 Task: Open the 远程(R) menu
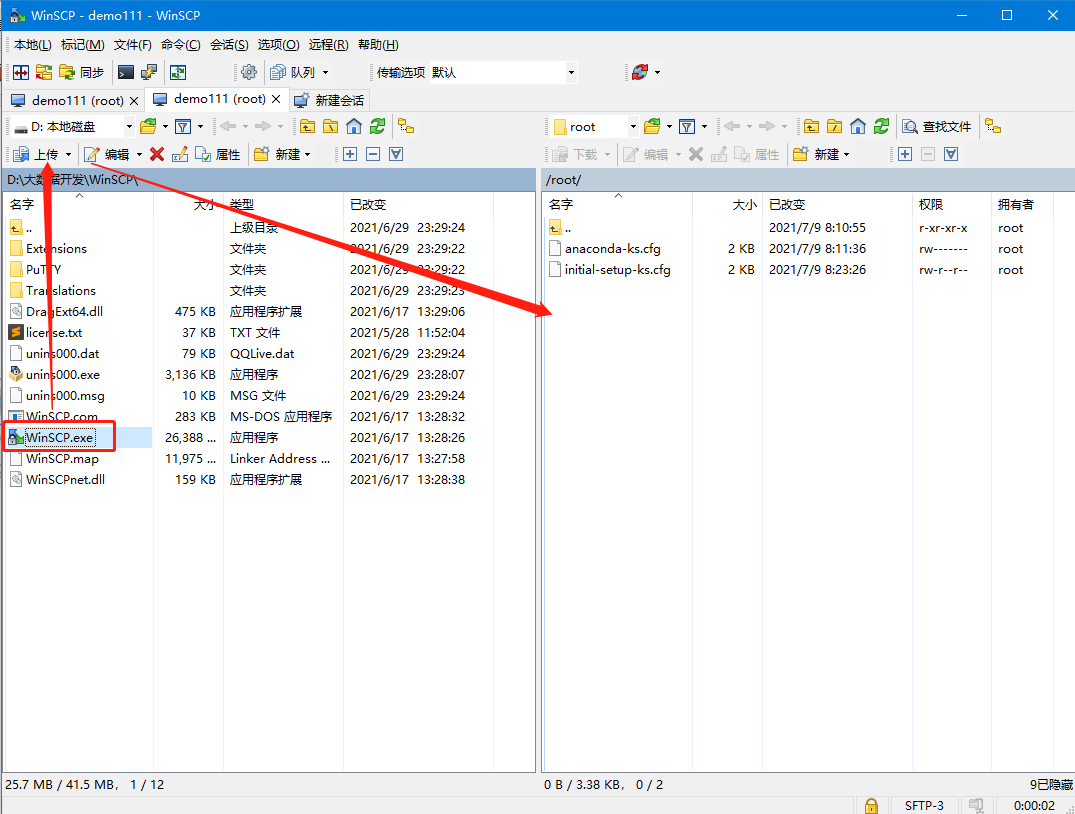tap(328, 45)
